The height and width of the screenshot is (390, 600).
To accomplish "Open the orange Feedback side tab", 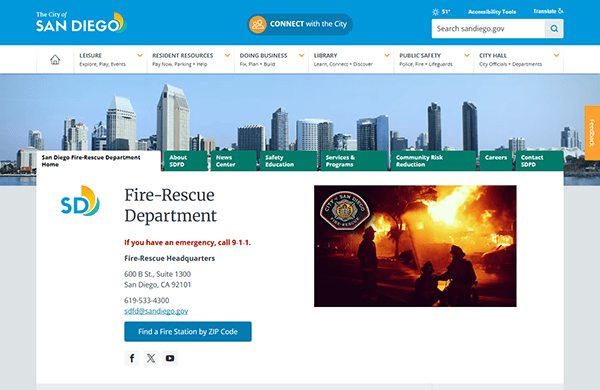I will pyautogui.click(x=592, y=133).
